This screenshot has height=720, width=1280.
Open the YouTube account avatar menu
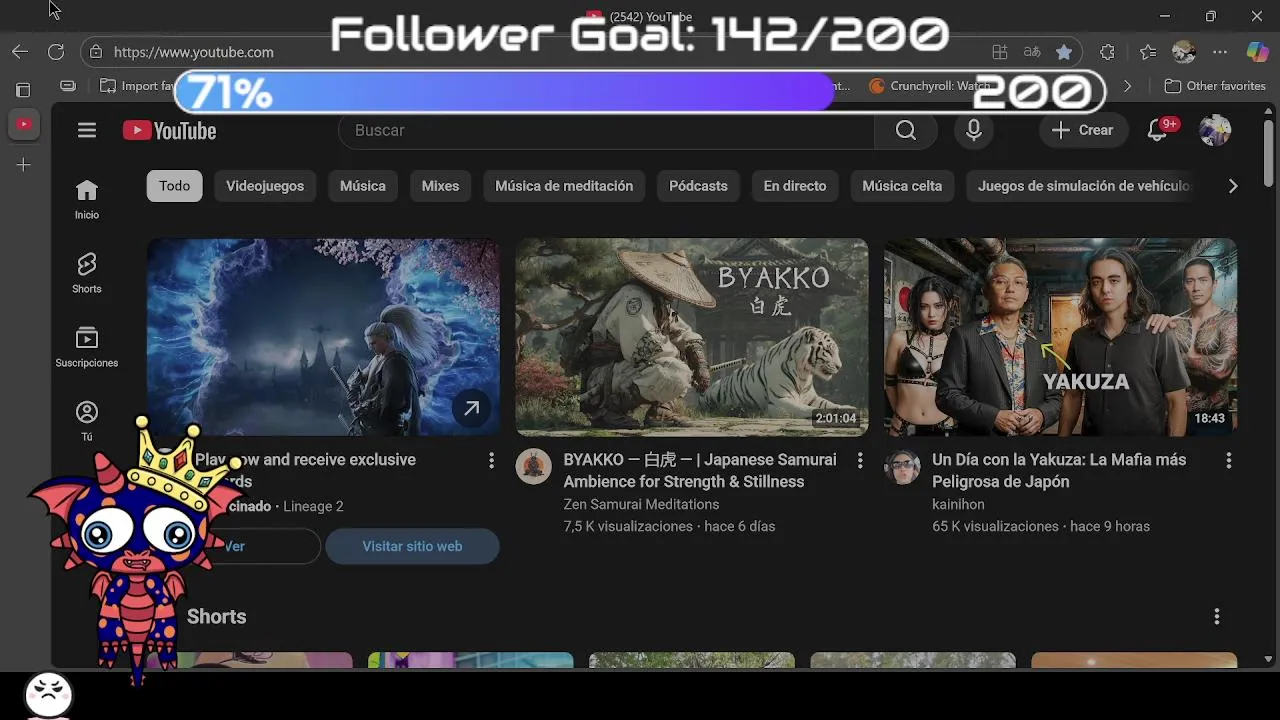tap(1215, 130)
